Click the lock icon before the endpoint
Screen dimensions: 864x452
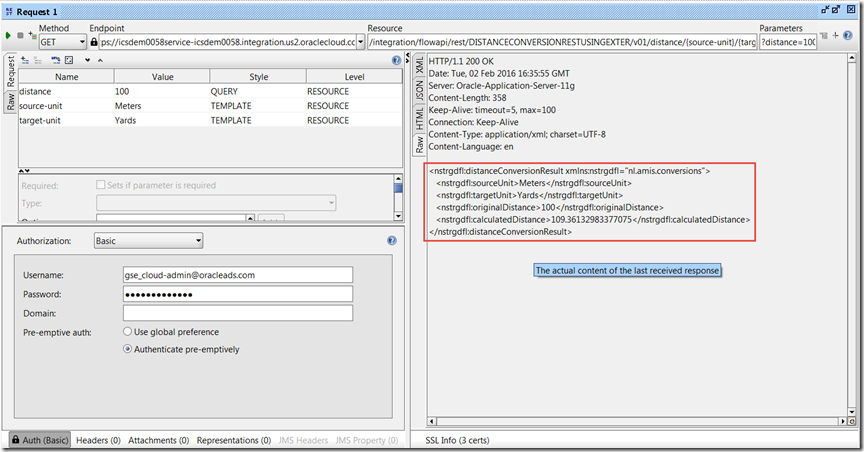click(x=94, y=42)
